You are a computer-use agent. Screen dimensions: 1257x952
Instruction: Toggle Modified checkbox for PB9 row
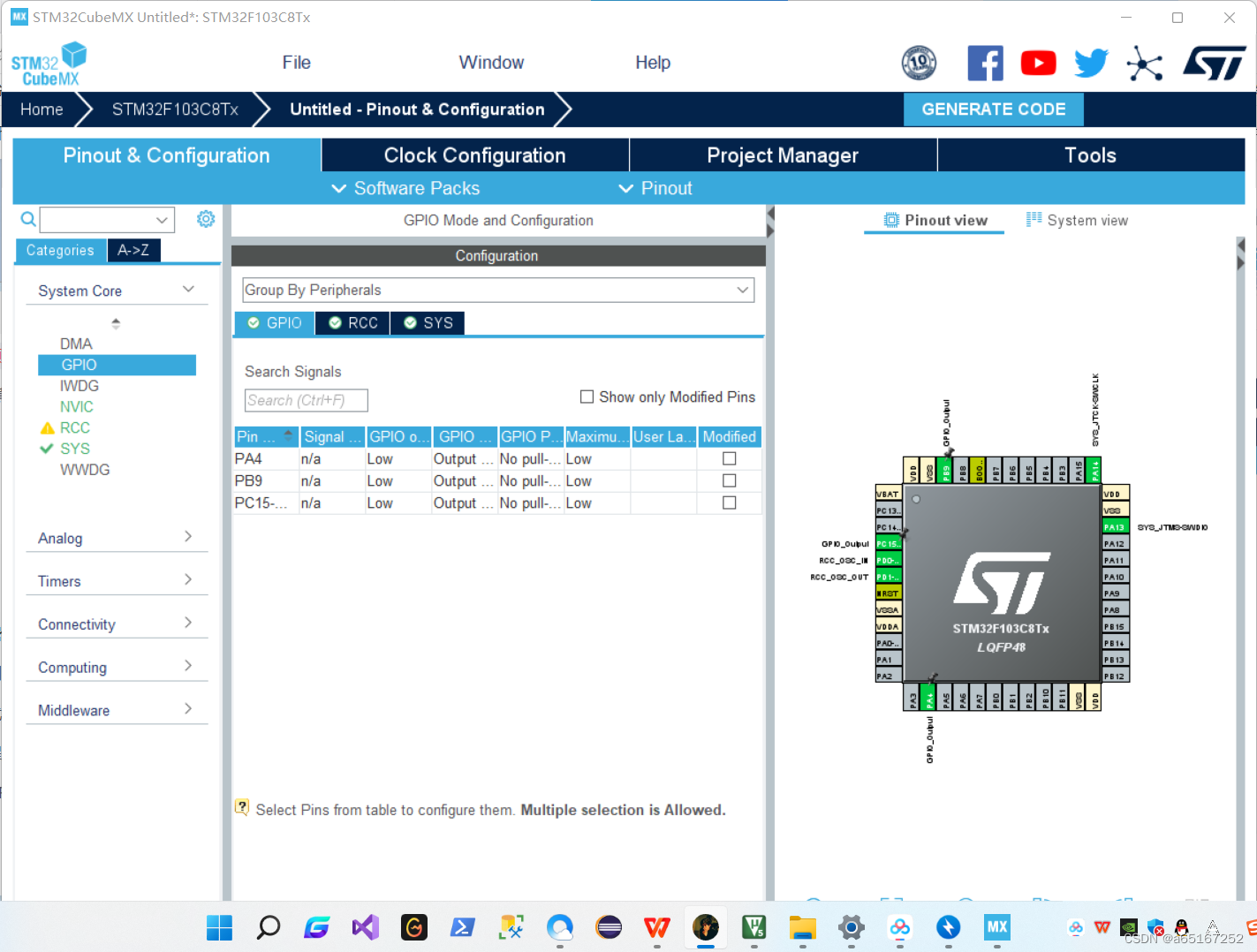tap(729, 480)
